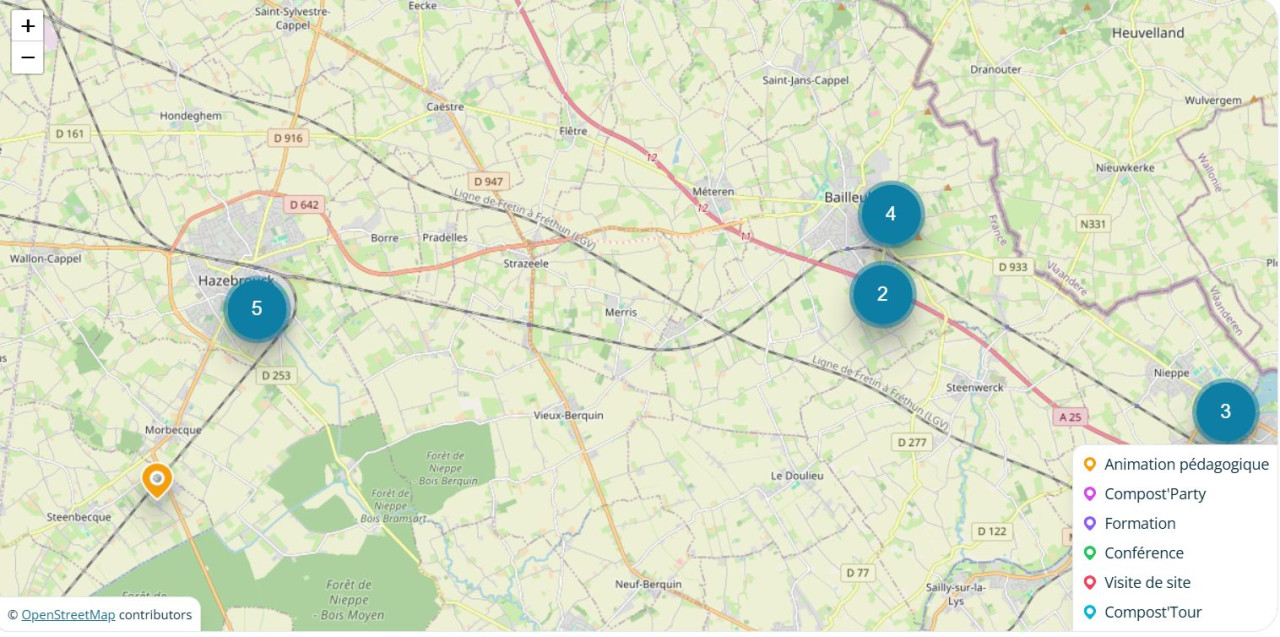Viewport: 1280px width, 637px height.
Task: Zoom in with the plus button
Action: [x=28, y=26]
